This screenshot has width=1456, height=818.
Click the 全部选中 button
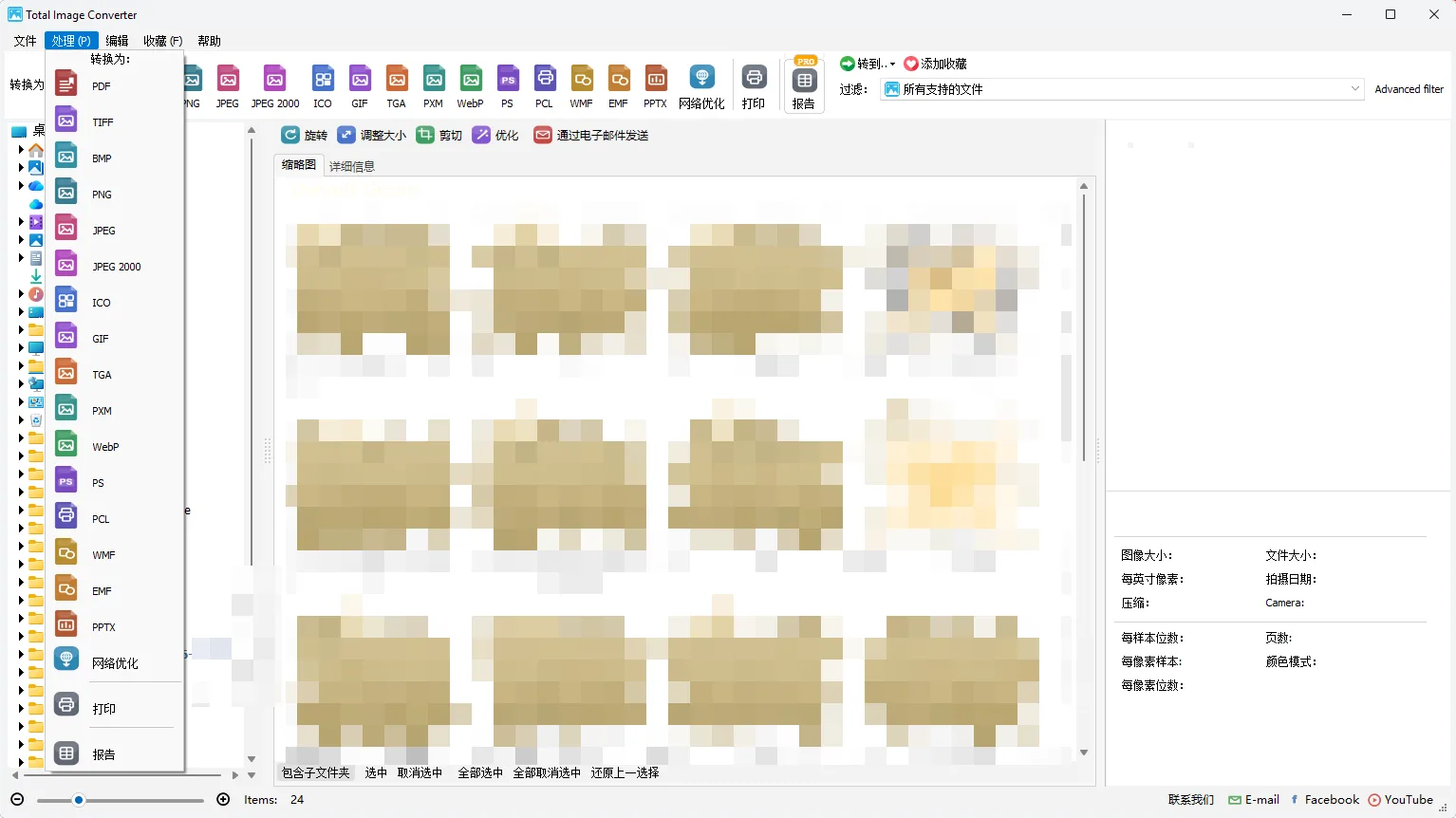[480, 773]
